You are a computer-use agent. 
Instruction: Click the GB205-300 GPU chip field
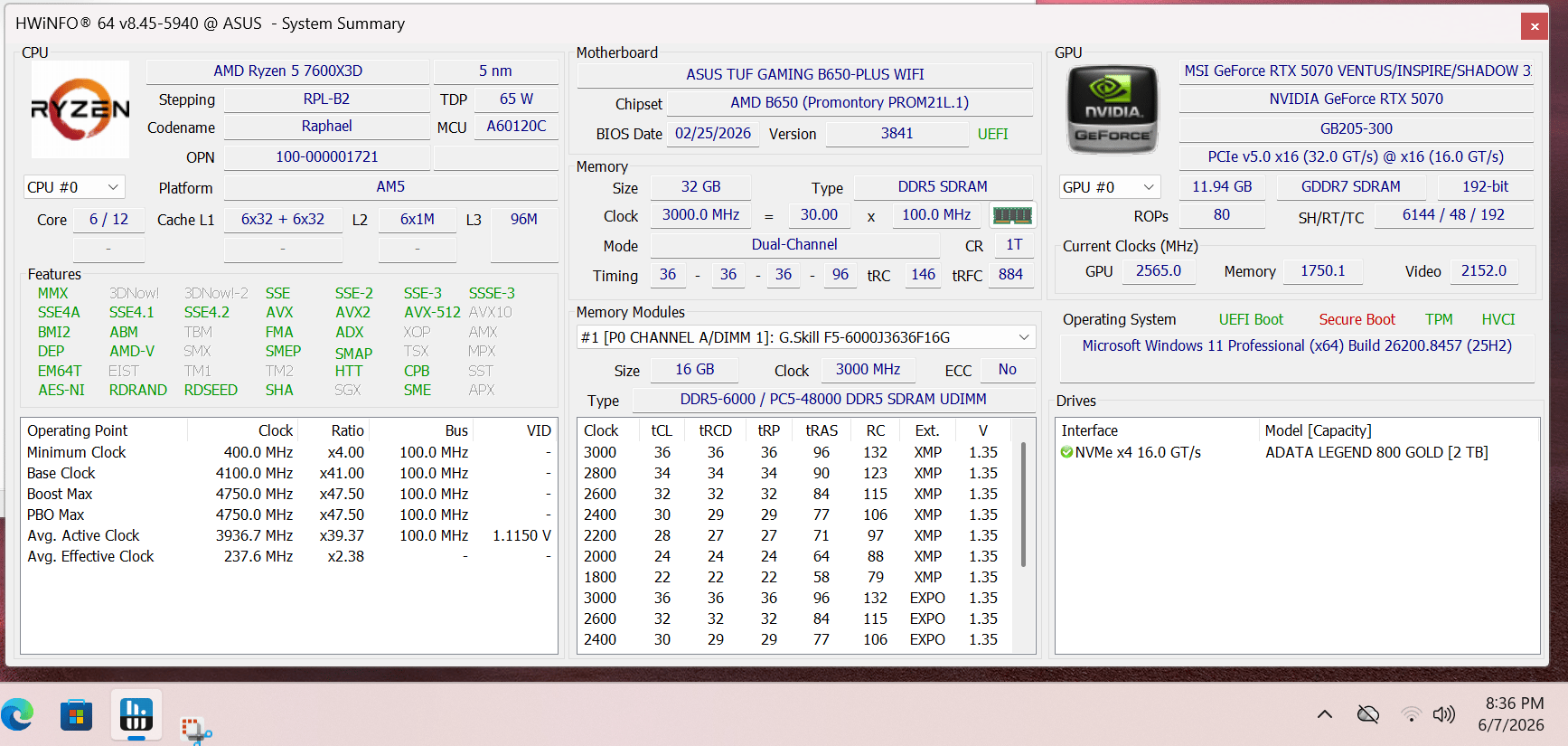pos(1357,129)
